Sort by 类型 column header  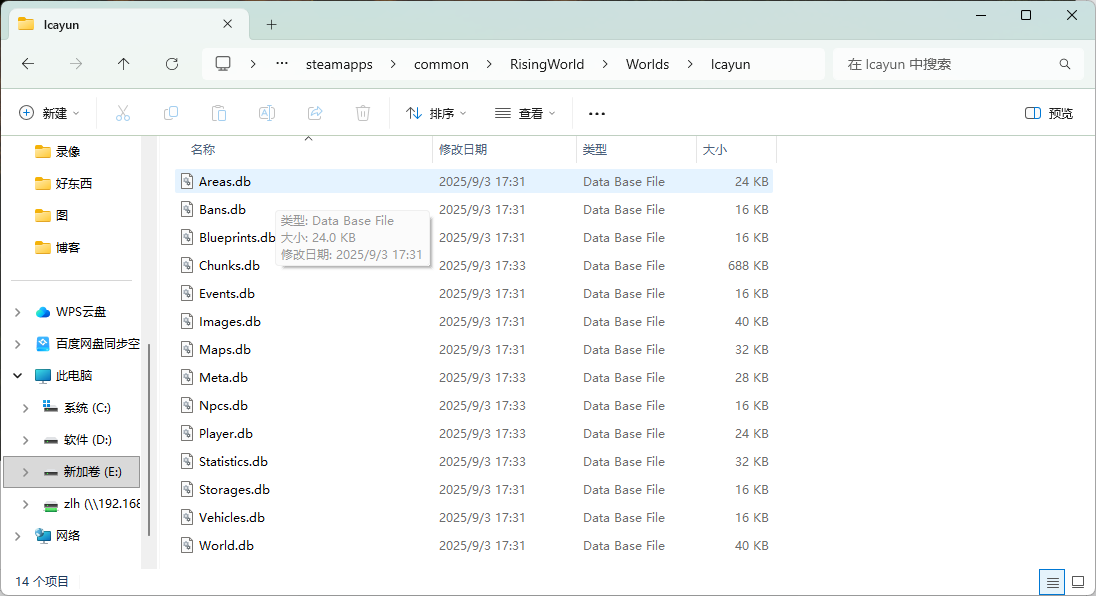pos(635,150)
